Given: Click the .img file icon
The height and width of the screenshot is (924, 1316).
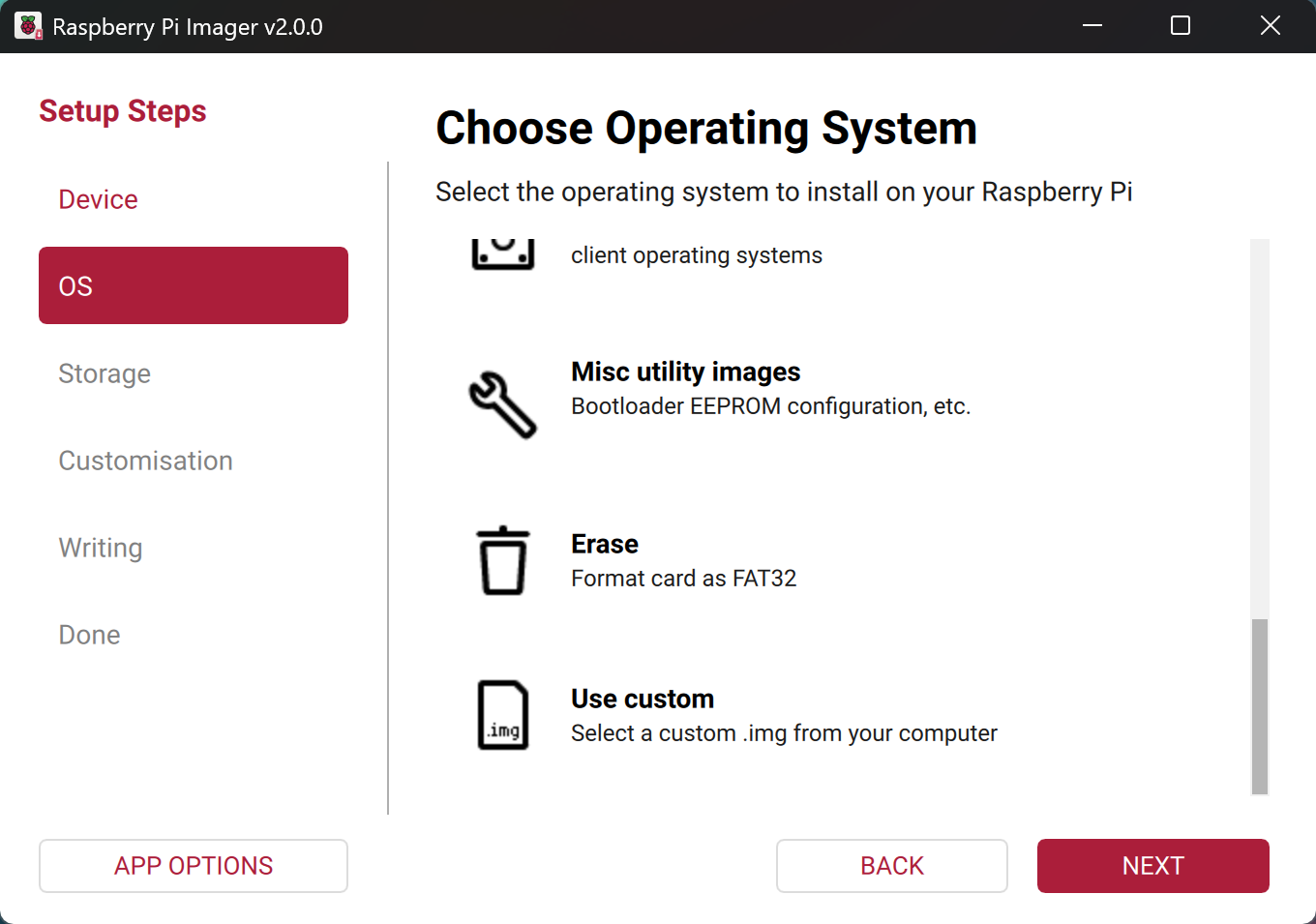Looking at the screenshot, I should (x=502, y=715).
